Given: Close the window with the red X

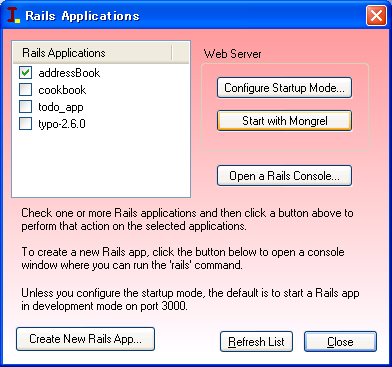Looking at the screenshot, I should click(x=376, y=16).
